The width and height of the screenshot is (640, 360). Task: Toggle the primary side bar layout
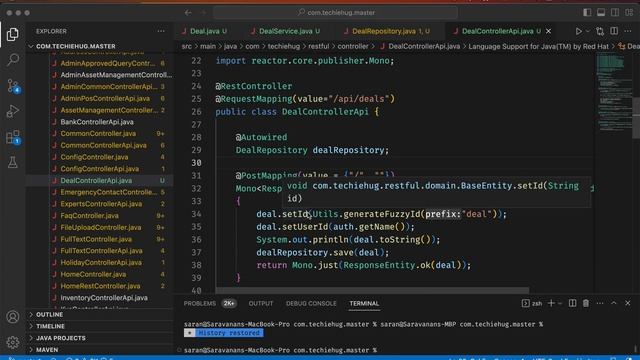tap(587, 13)
